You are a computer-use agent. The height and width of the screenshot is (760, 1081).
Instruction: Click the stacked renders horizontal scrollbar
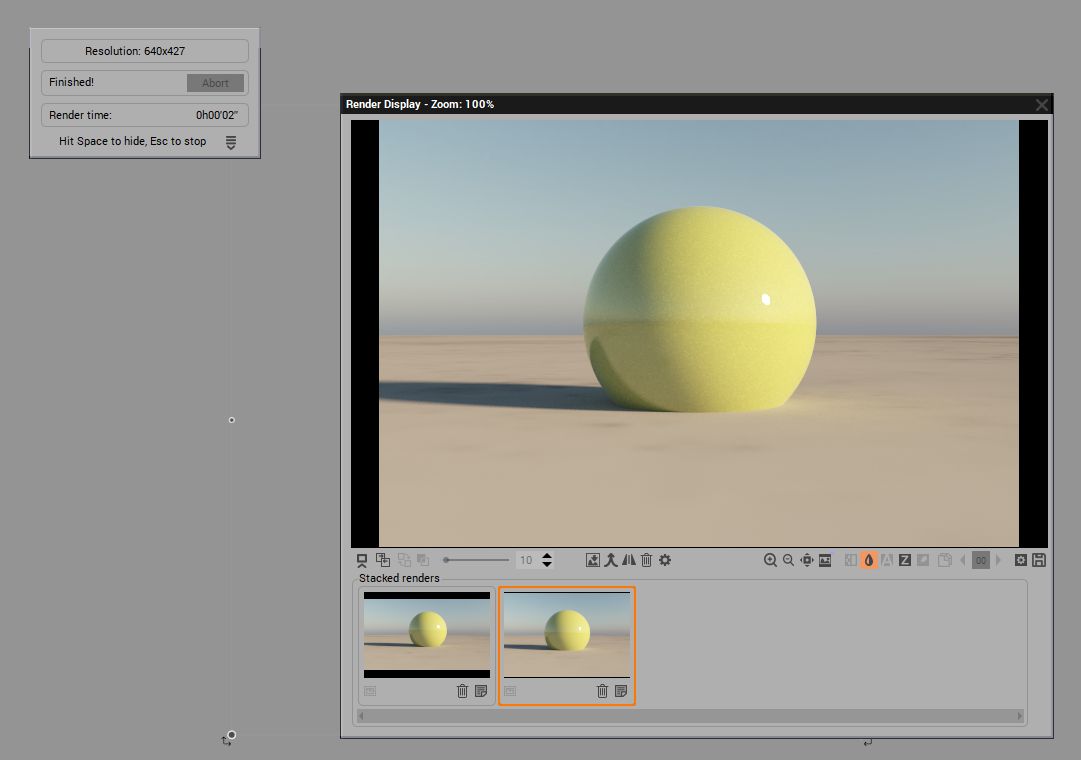(x=690, y=716)
